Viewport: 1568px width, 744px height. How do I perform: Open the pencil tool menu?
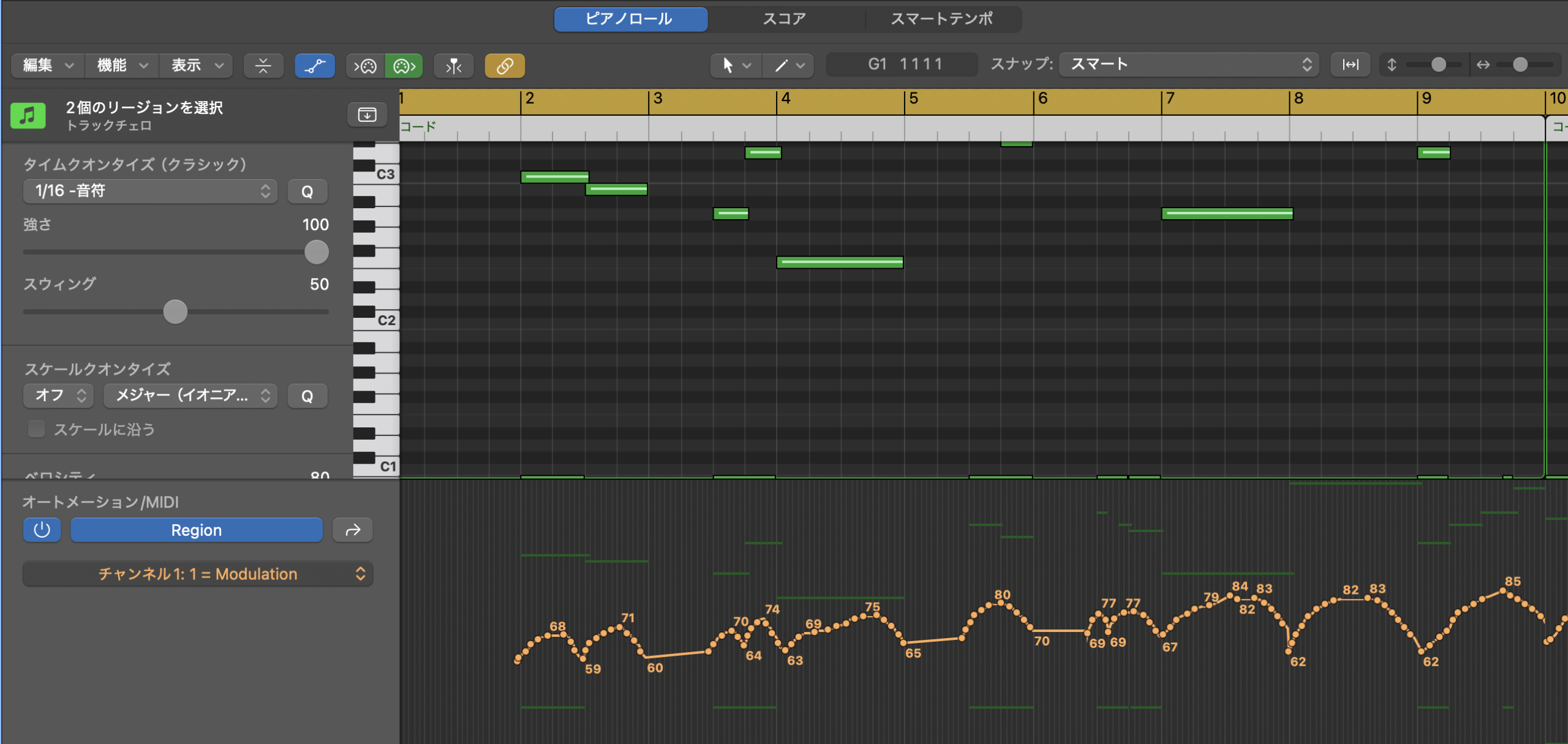[x=788, y=65]
